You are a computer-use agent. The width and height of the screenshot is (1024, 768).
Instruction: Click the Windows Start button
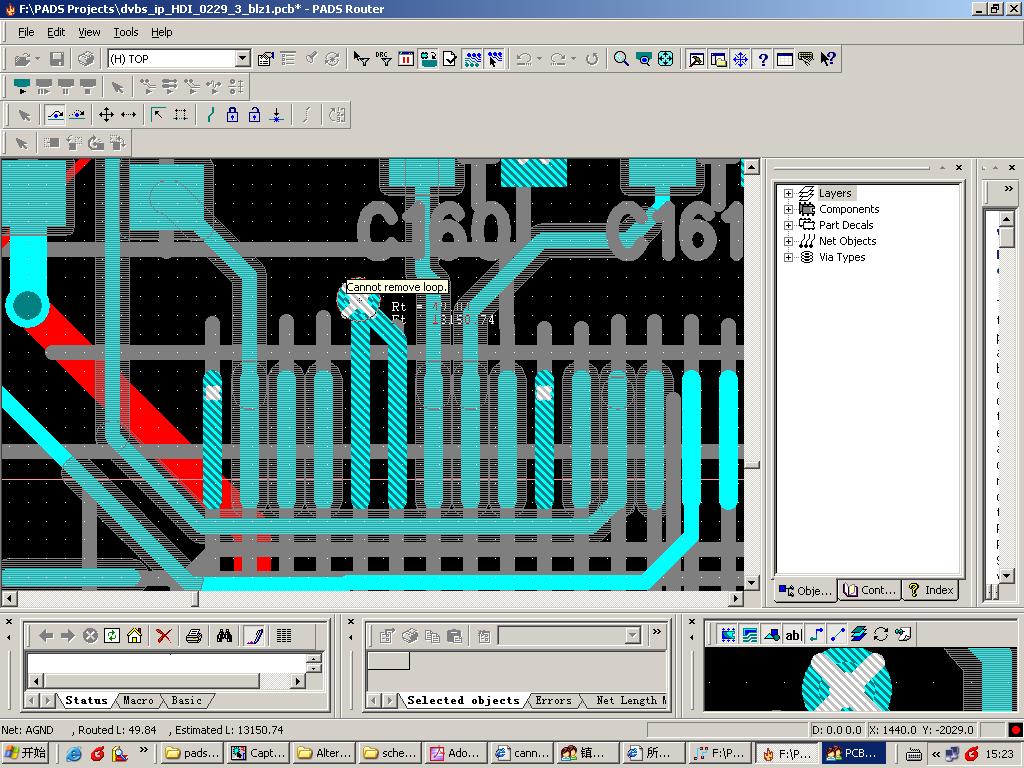pos(26,753)
